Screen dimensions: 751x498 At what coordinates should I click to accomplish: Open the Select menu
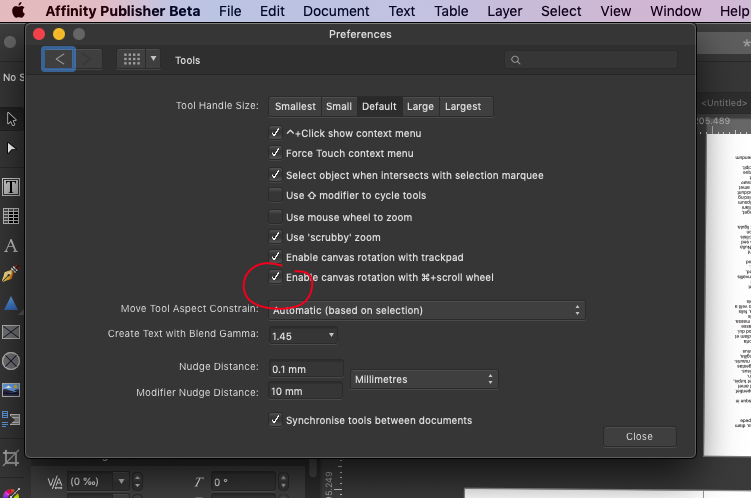coord(561,11)
